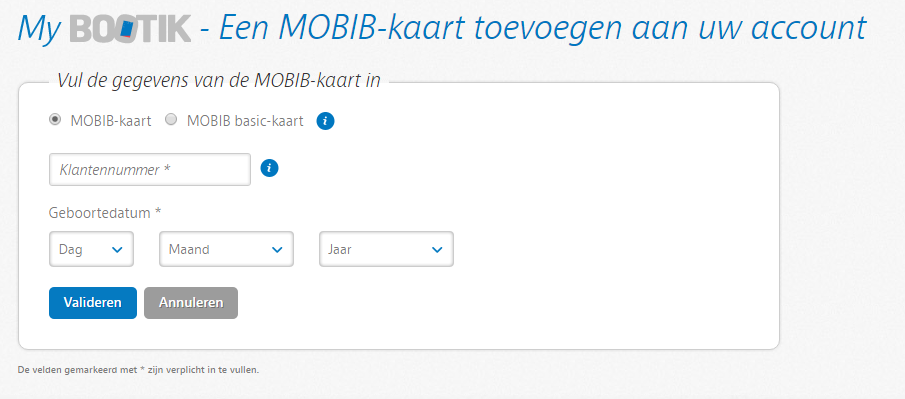Click the blue chevron in the Maand box
The height and width of the screenshot is (399, 905).
(x=277, y=249)
